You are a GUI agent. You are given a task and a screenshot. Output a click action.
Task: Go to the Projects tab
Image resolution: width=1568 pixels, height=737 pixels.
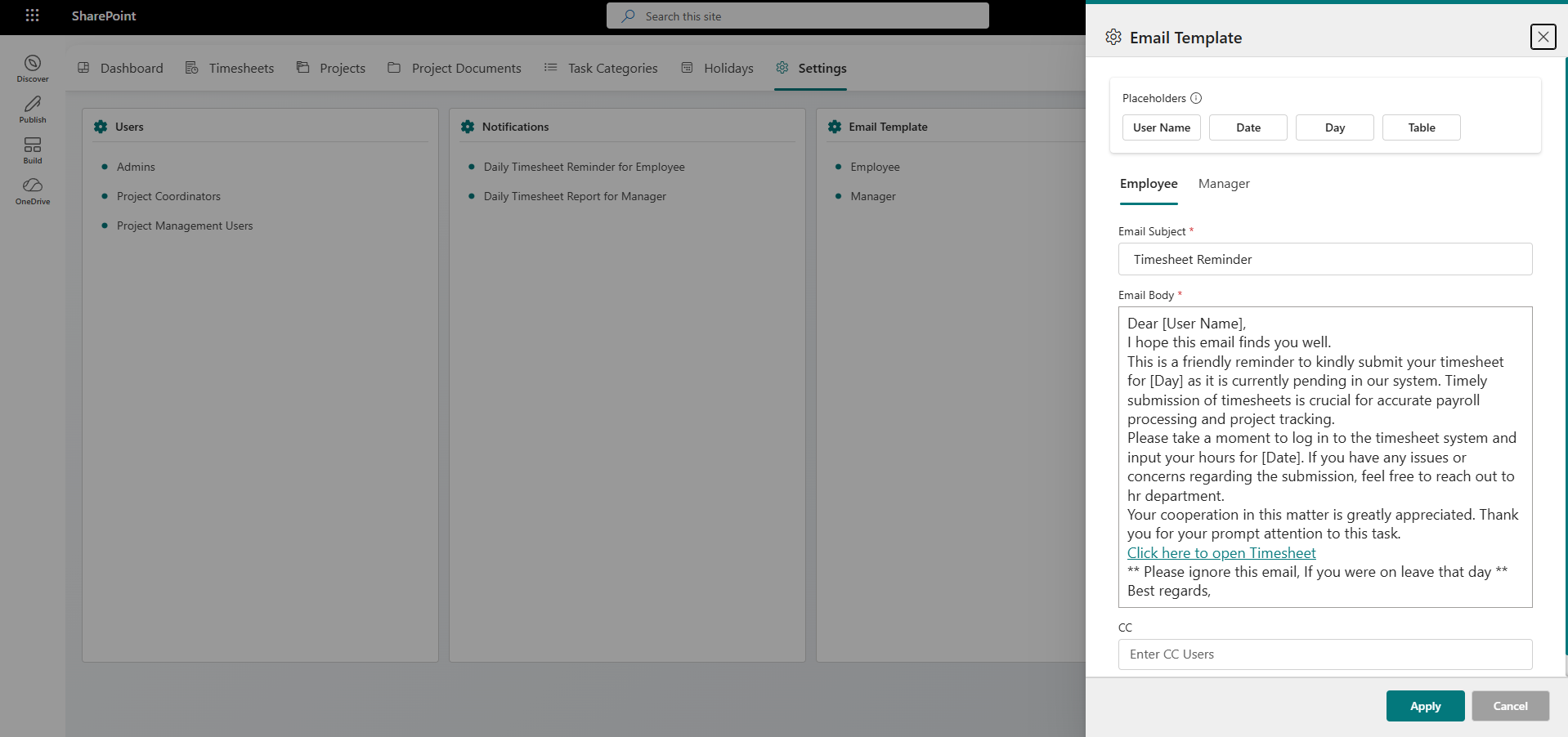click(331, 68)
